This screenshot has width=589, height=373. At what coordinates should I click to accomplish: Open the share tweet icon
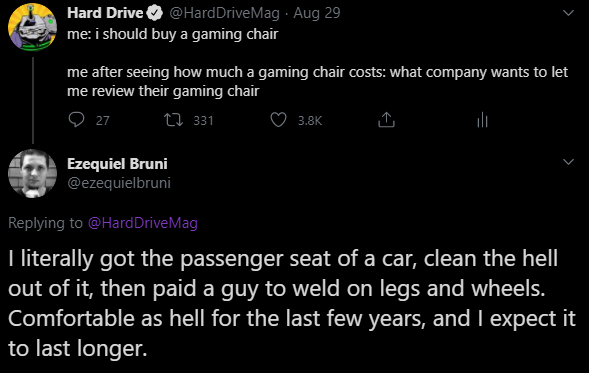tap(386, 120)
